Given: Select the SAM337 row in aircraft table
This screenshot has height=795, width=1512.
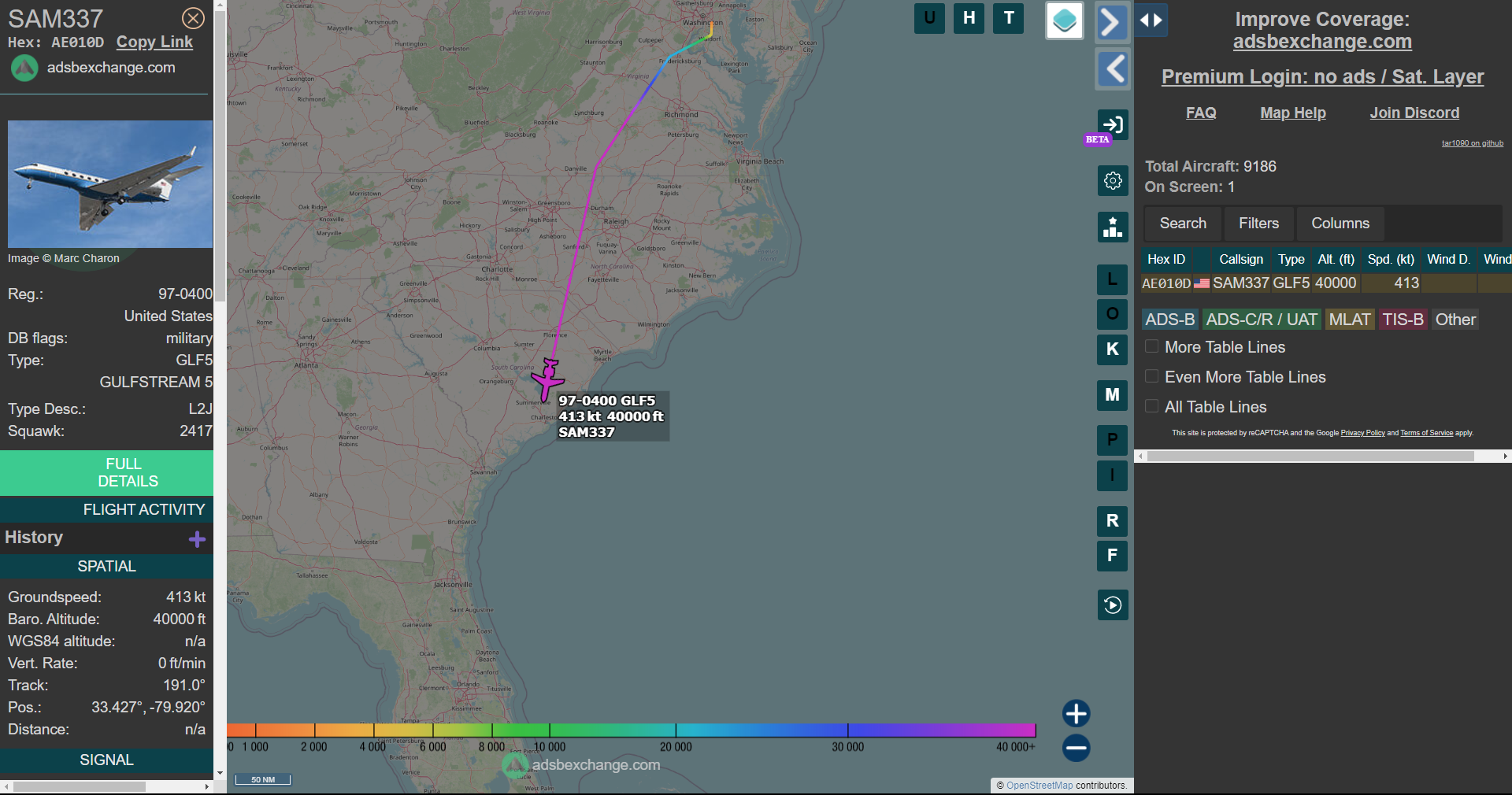Looking at the screenshot, I should (1326, 283).
